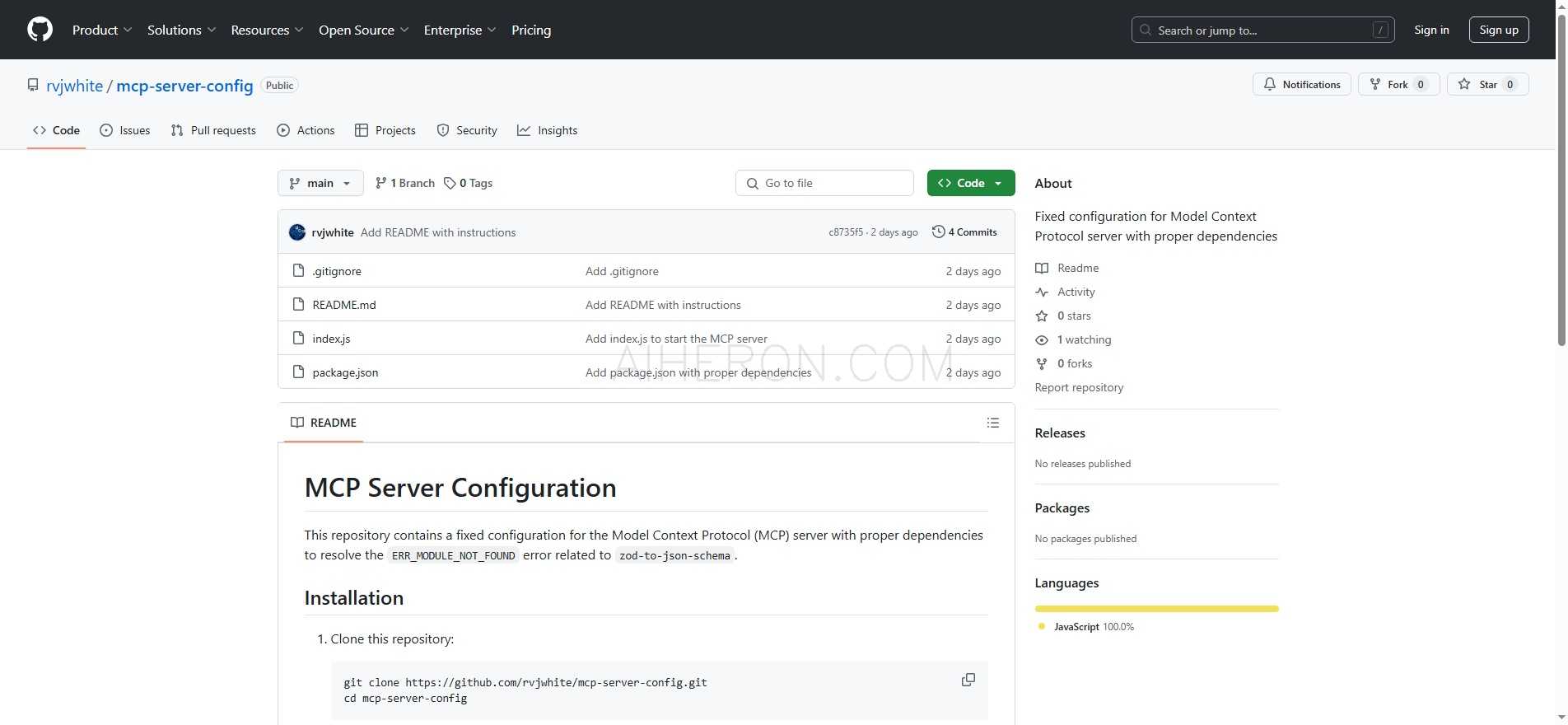The height and width of the screenshot is (725, 1568).
Task: Open mcp-server-config repository link
Action: [x=184, y=86]
